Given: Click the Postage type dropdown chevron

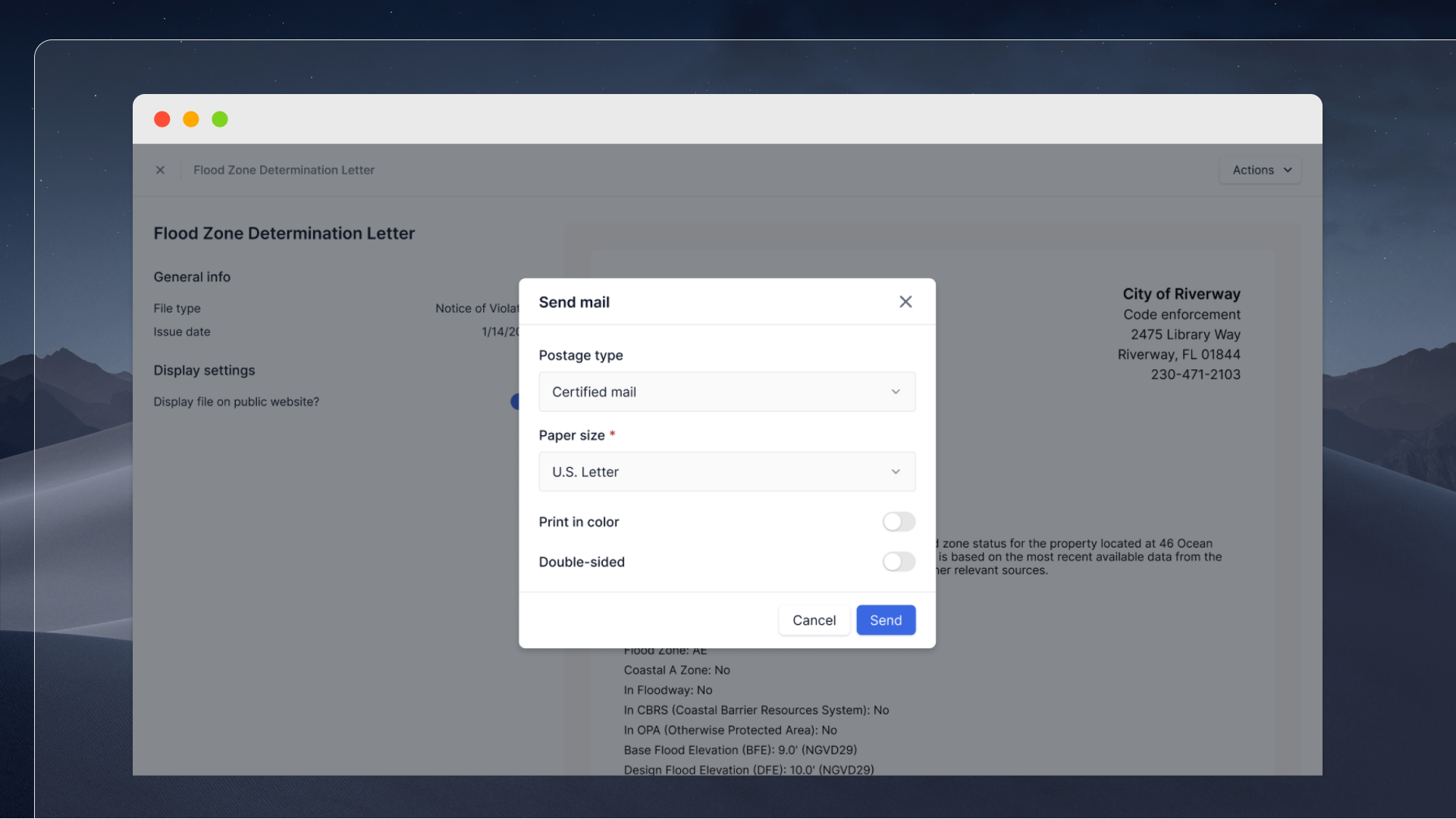Looking at the screenshot, I should 896,392.
